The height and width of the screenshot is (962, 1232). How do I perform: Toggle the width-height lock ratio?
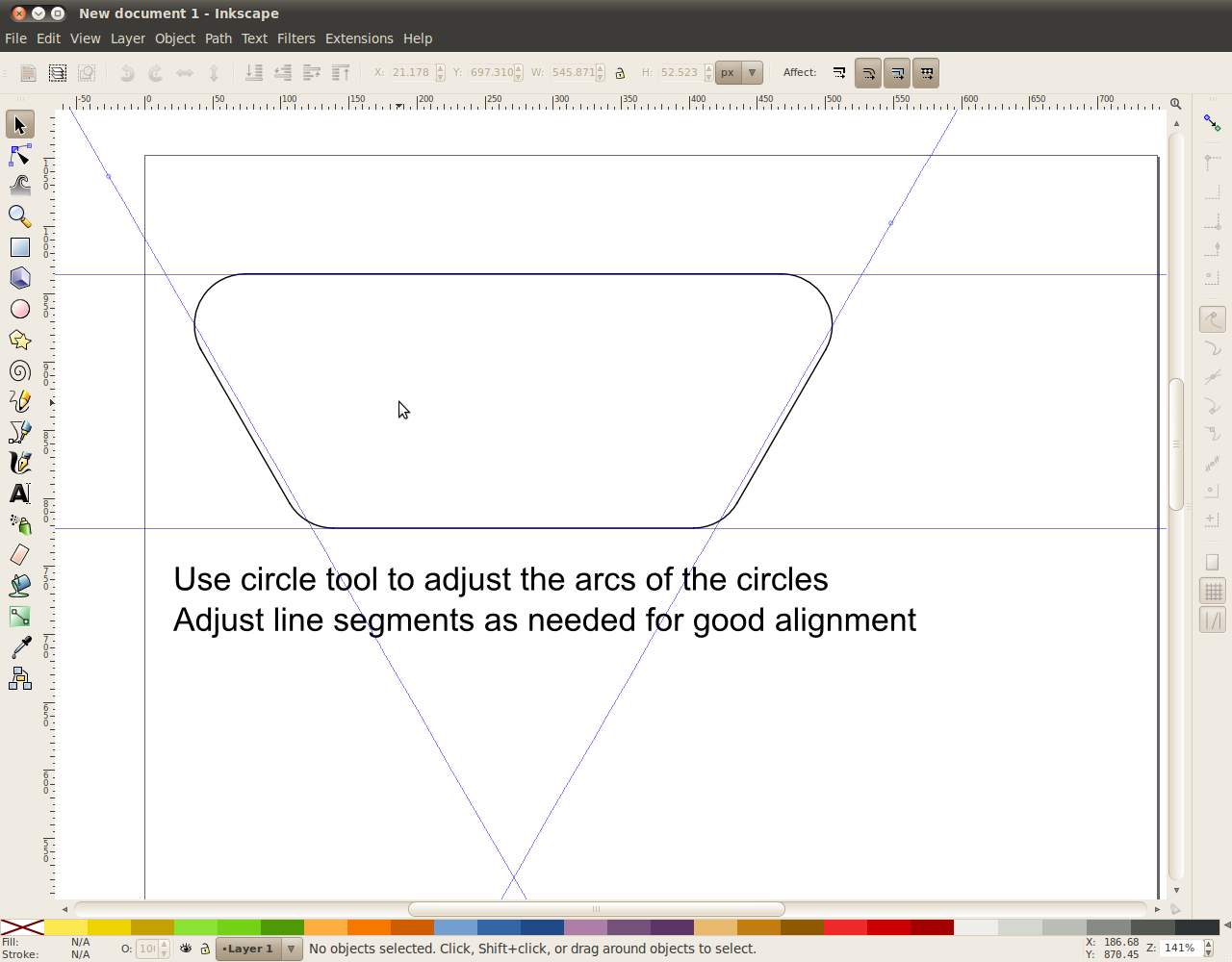tap(620, 73)
